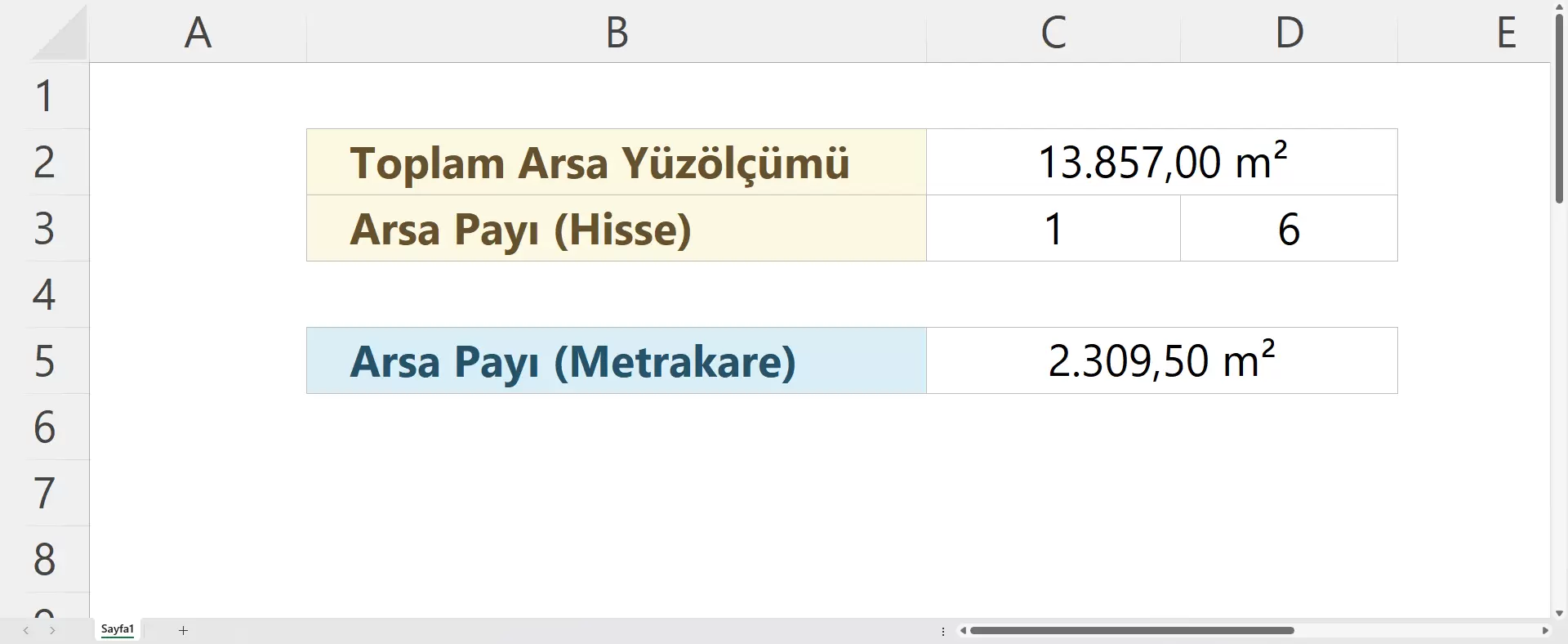Click the vertical scrollbar down arrow

(1559, 612)
